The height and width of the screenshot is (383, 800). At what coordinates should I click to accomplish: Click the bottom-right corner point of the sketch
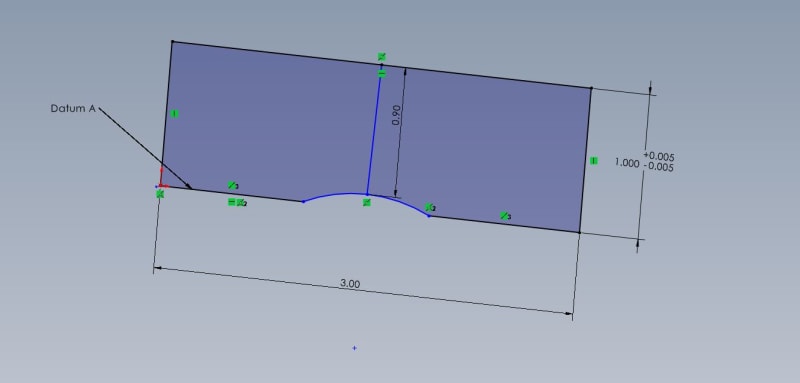click(580, 233)
